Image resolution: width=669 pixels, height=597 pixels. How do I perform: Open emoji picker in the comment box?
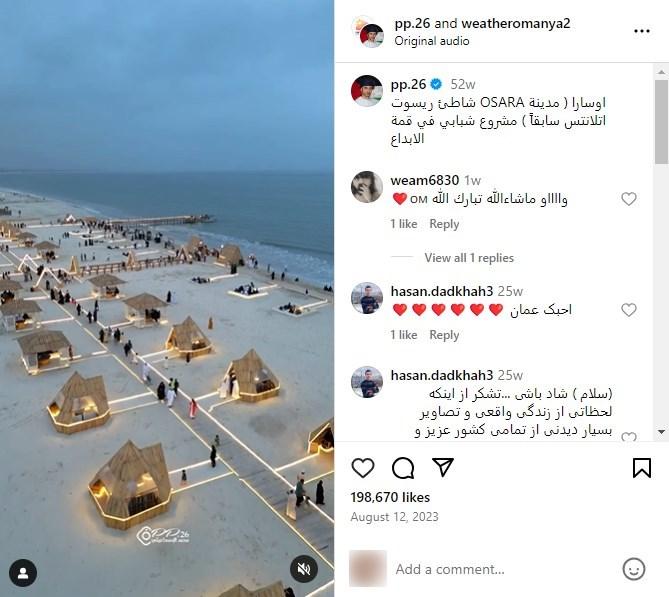(634, 569)
